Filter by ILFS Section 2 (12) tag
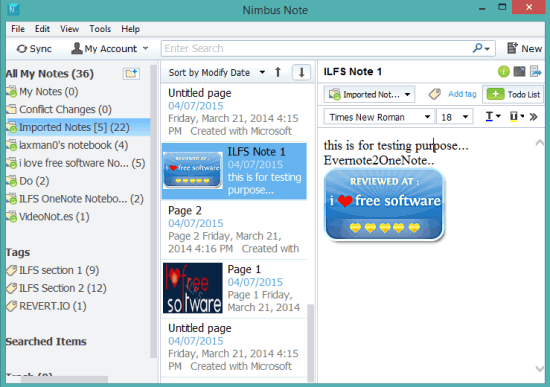This screenshot has height=387, width=550. click(56, 288)
